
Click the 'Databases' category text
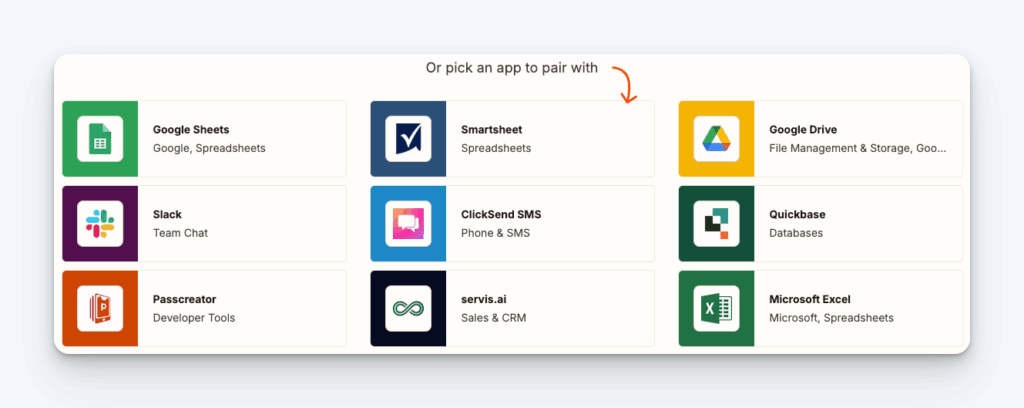pos(796,233)
